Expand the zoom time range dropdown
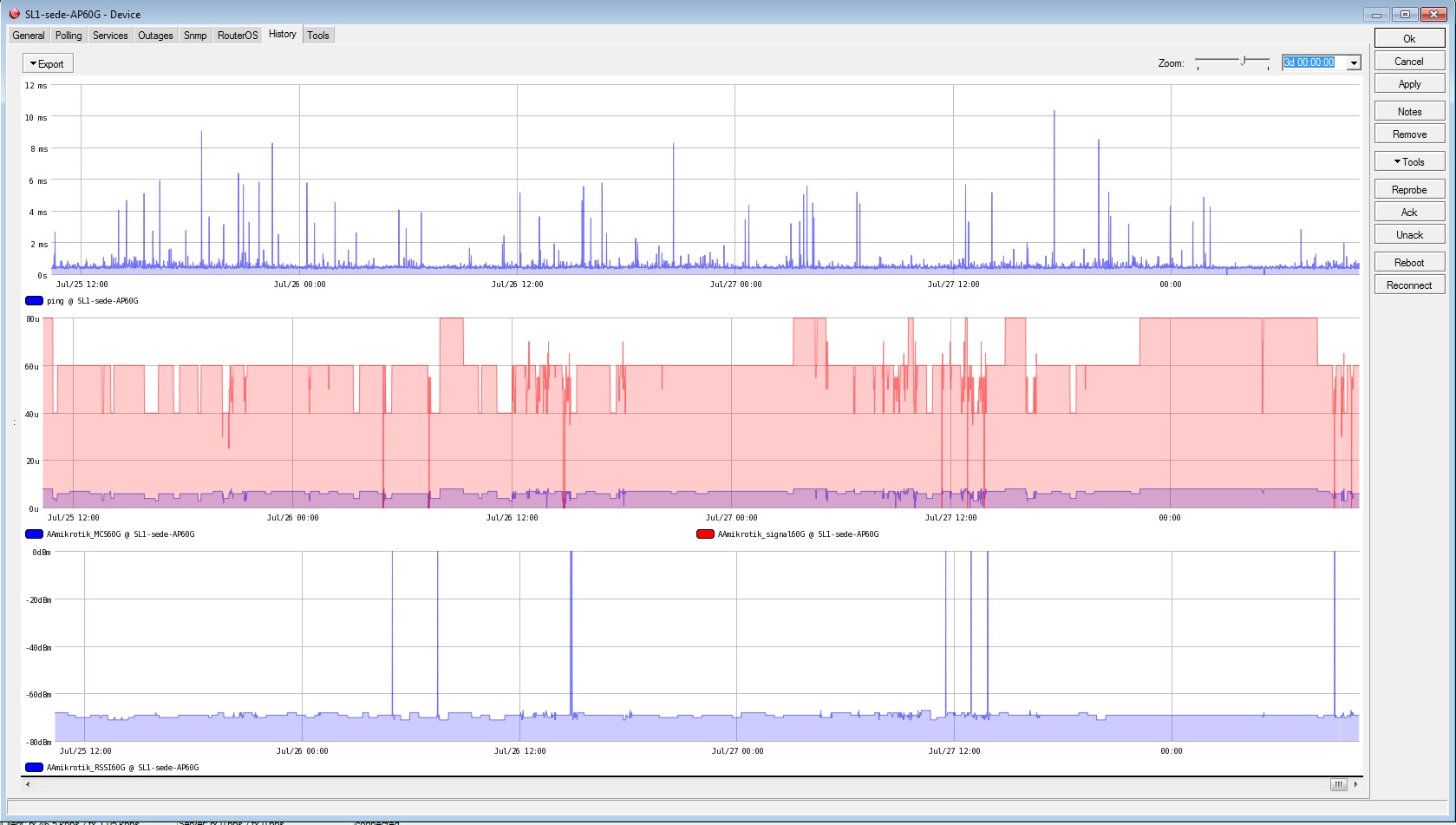 (x=1354, y=62)
